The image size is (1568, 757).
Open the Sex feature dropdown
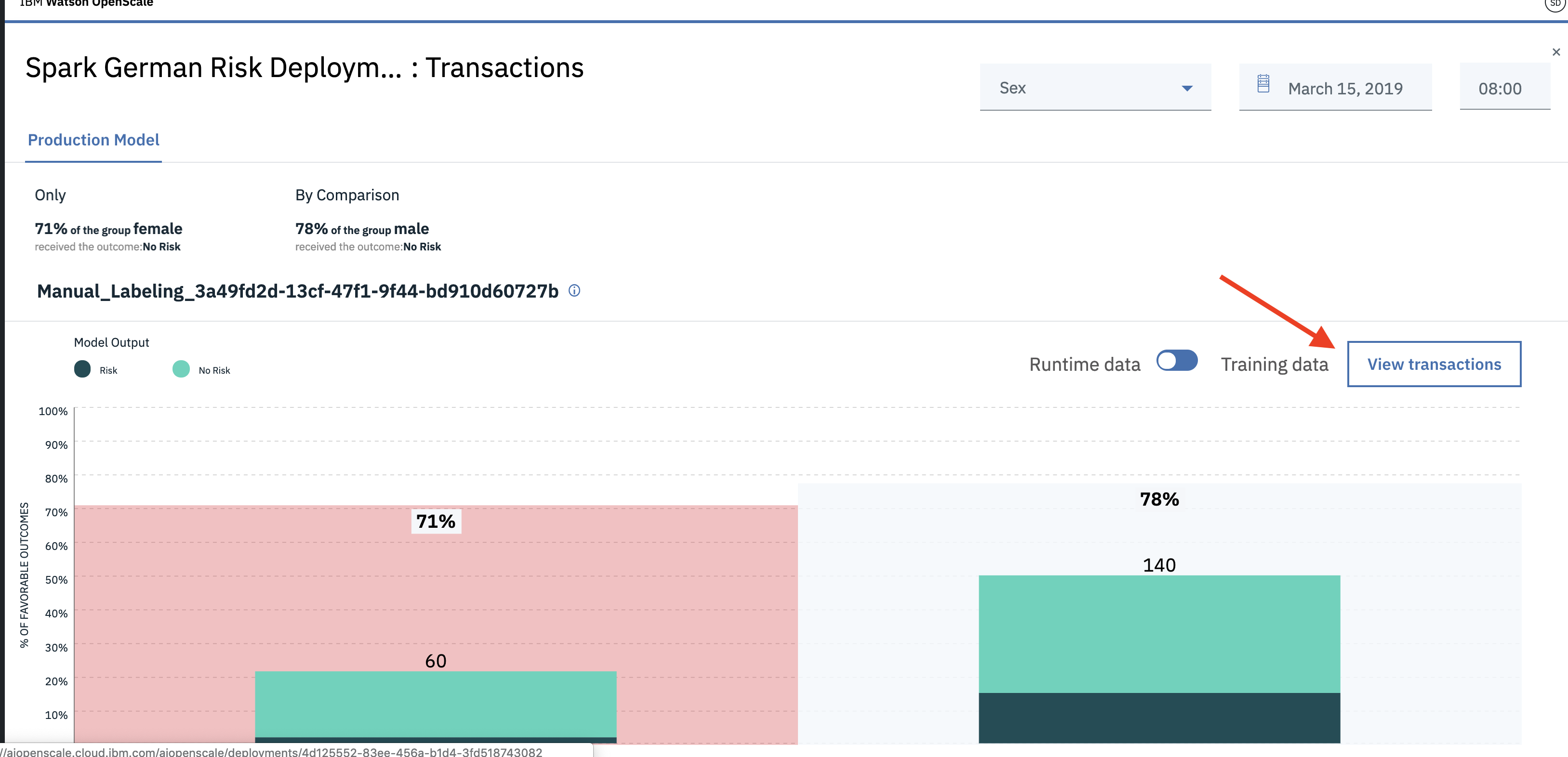pos(1083,88)
